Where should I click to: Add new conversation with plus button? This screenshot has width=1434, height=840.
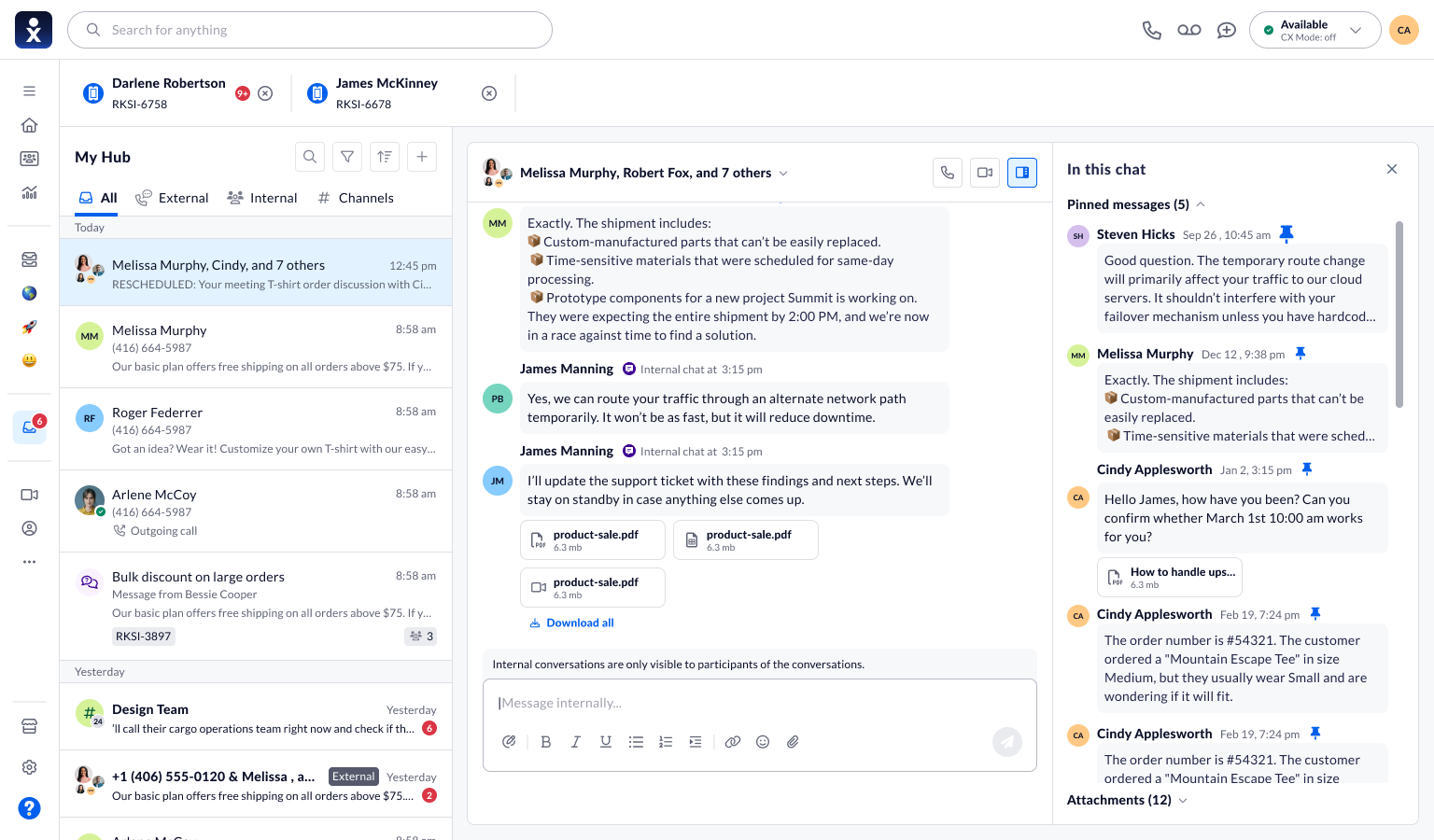point(422,157)
